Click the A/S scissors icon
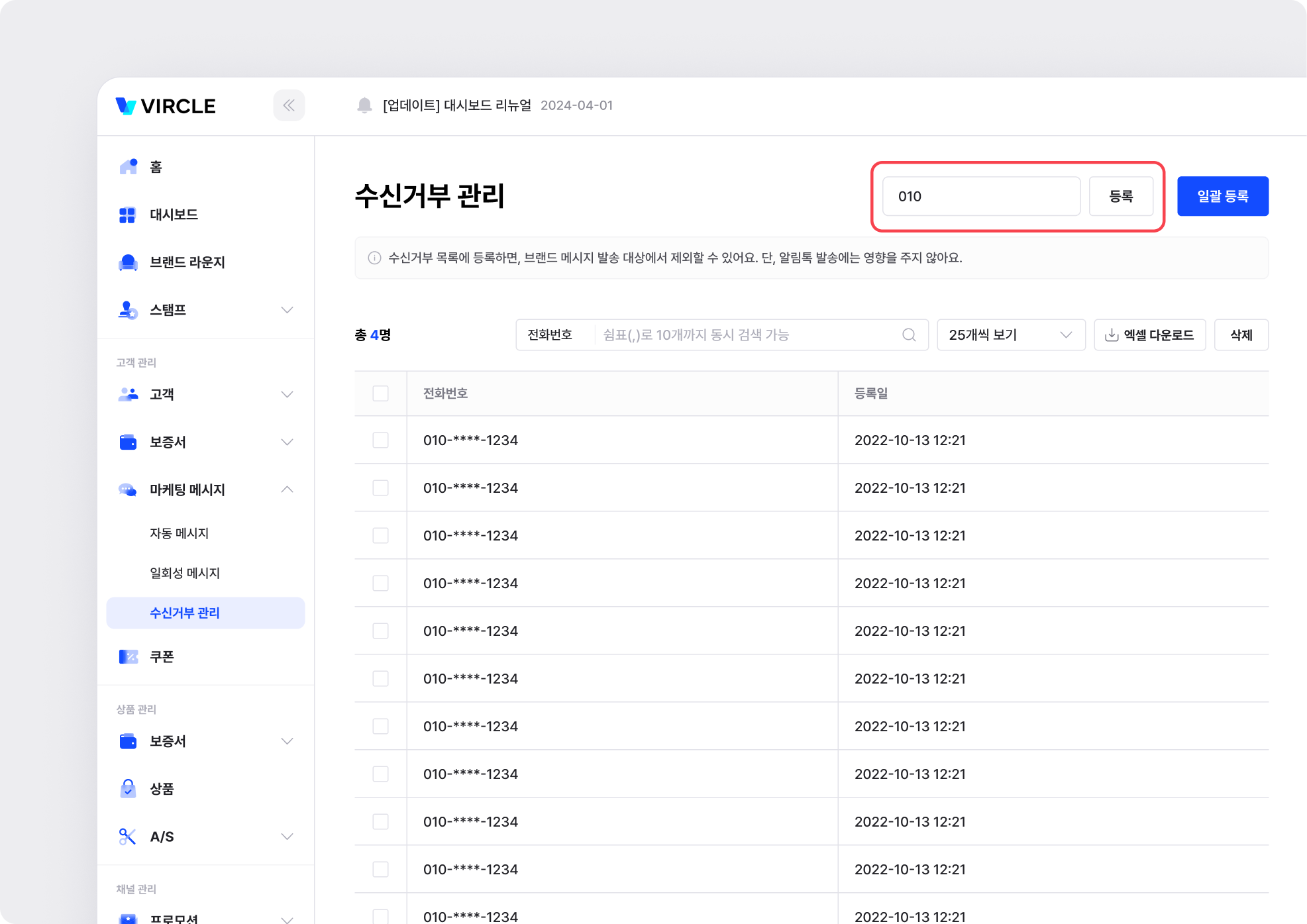 tap(127, 837)
